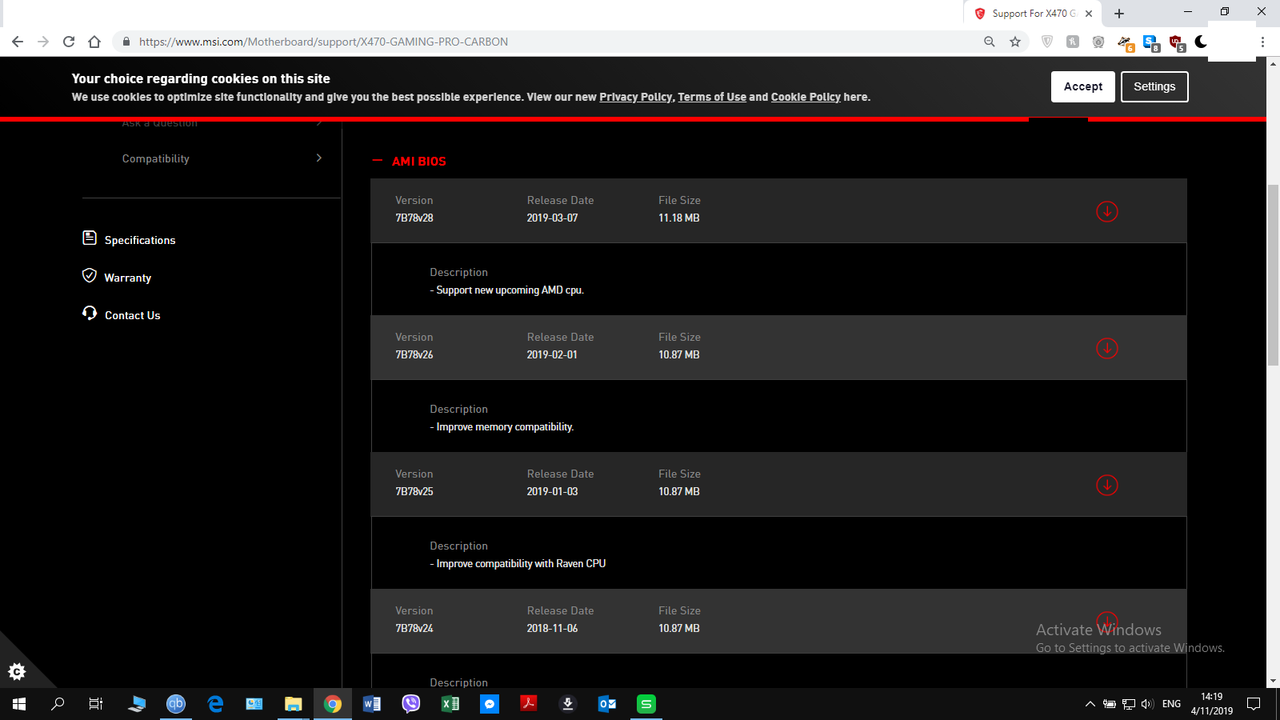Open the browser home page
This screenshot has height=720, width=1280.
tap(95, 42)
